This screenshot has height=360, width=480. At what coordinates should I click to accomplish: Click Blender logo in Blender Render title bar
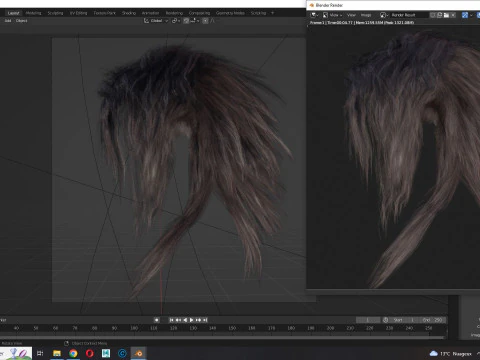(312, 5)
